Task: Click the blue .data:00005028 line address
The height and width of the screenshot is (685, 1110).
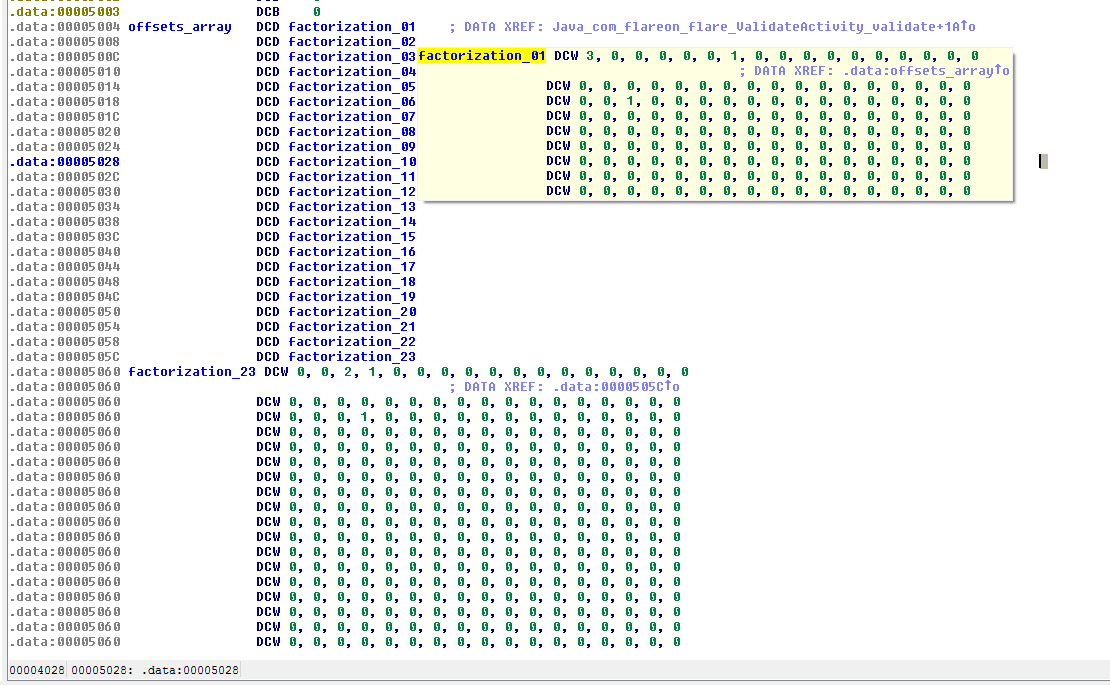Action: click(65, 161)
